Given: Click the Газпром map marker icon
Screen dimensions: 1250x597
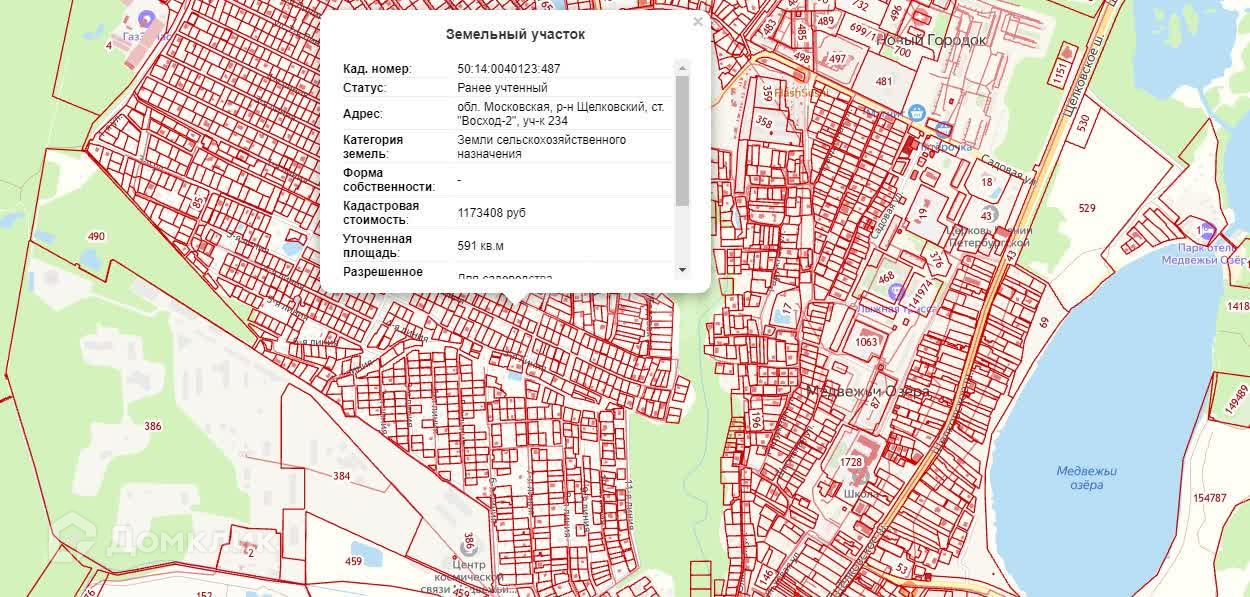Looking at the screenshot, I should click(x=147, y=18).
